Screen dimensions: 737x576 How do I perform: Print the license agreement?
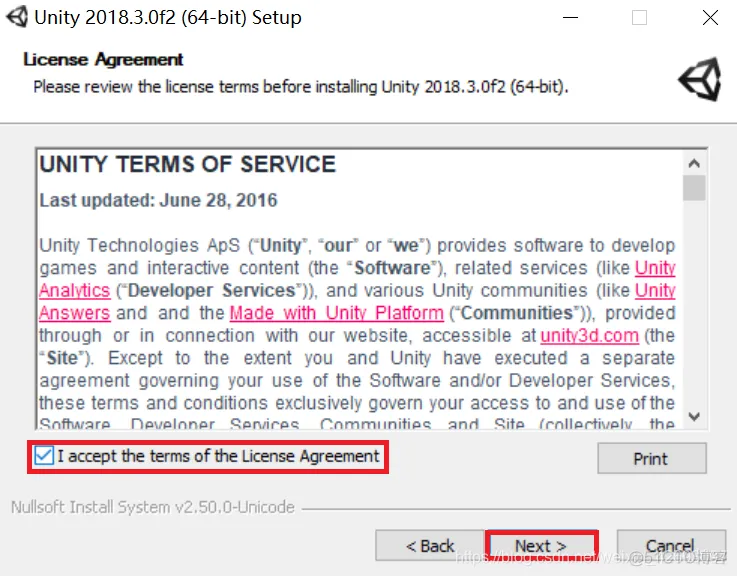click(x=652, y=458)
